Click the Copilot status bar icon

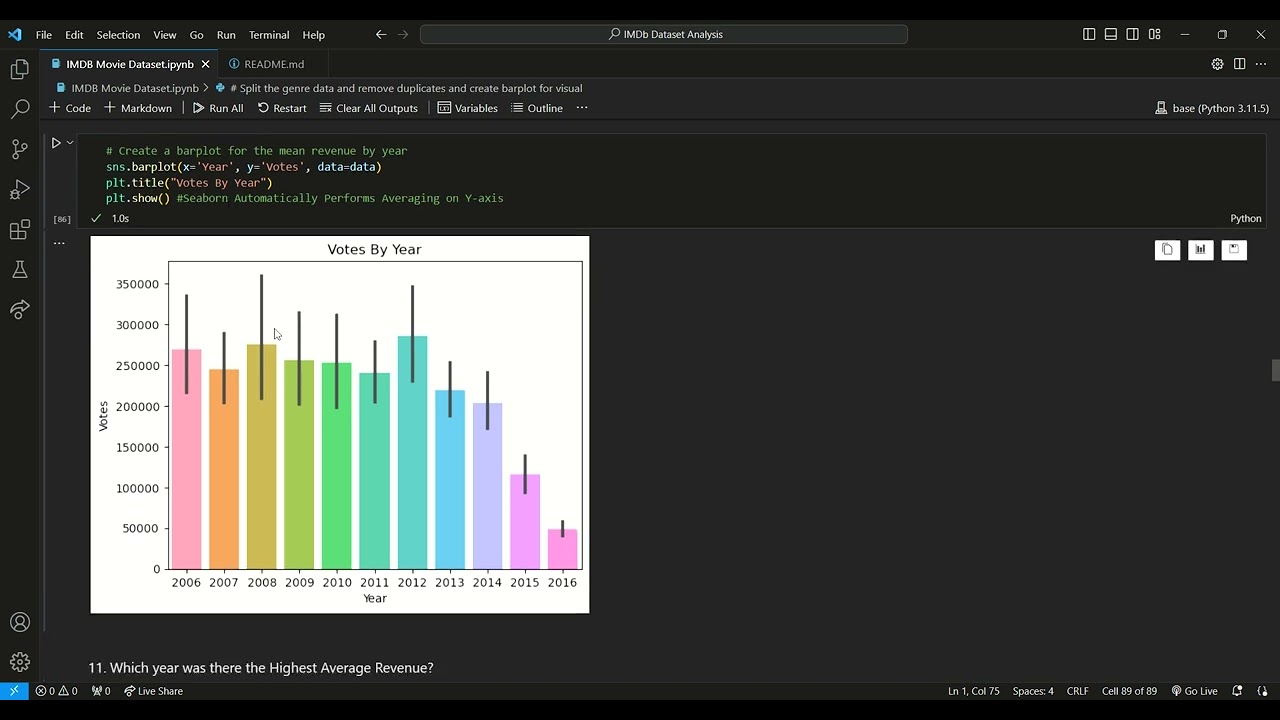point(1262,691)
